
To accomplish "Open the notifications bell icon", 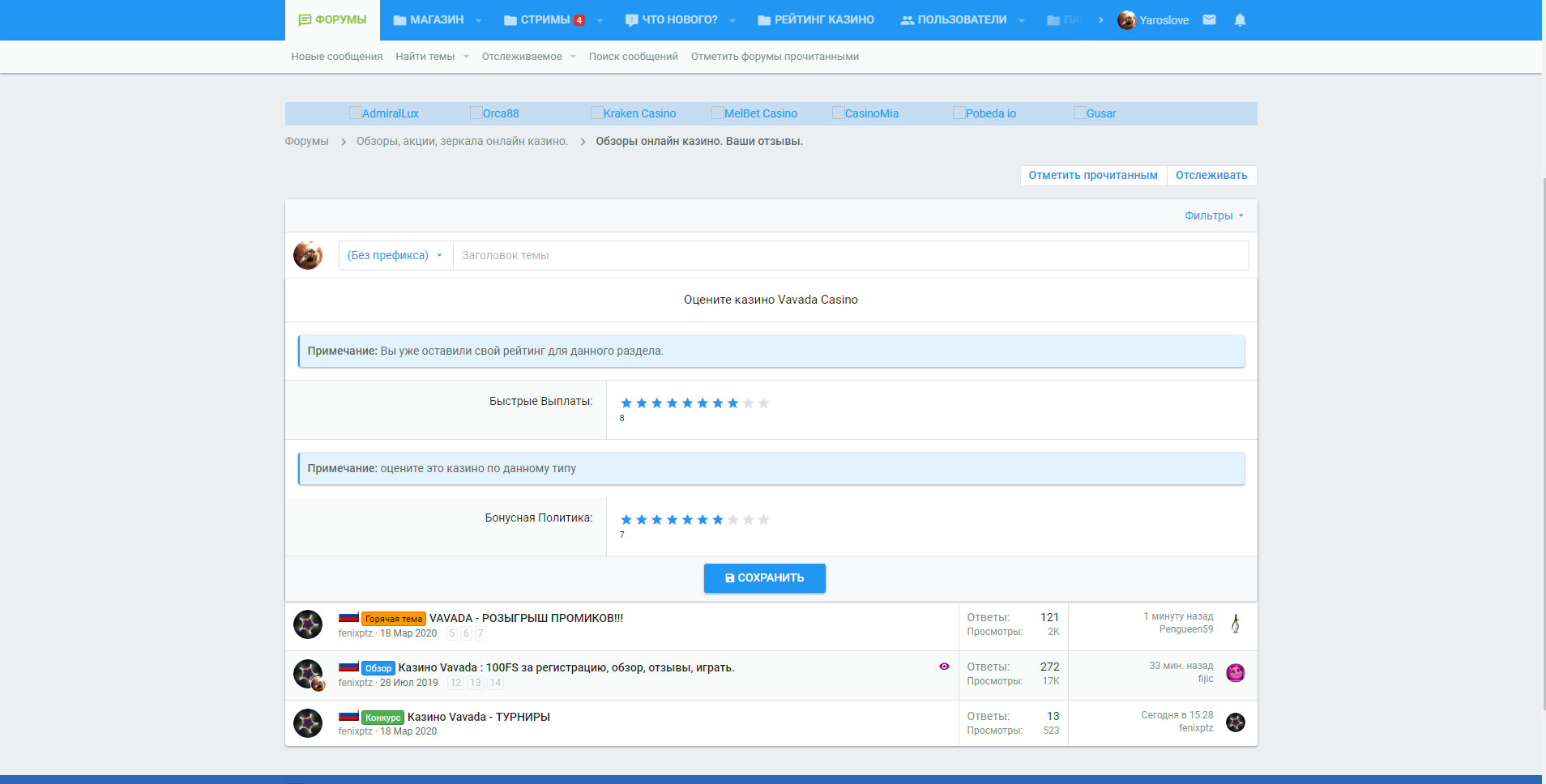I will tap(1240, 19).
